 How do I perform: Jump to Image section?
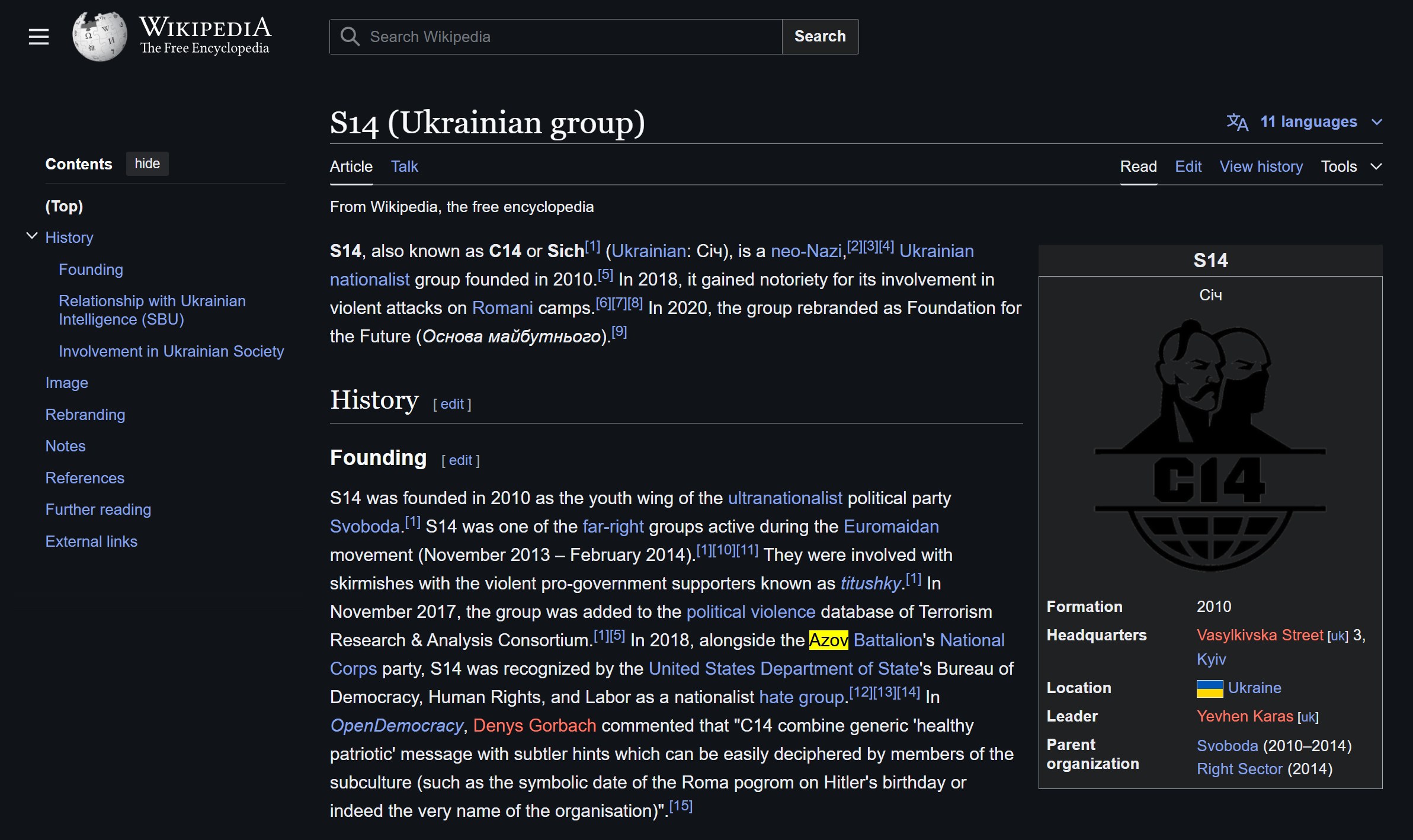tap(66, 383)
